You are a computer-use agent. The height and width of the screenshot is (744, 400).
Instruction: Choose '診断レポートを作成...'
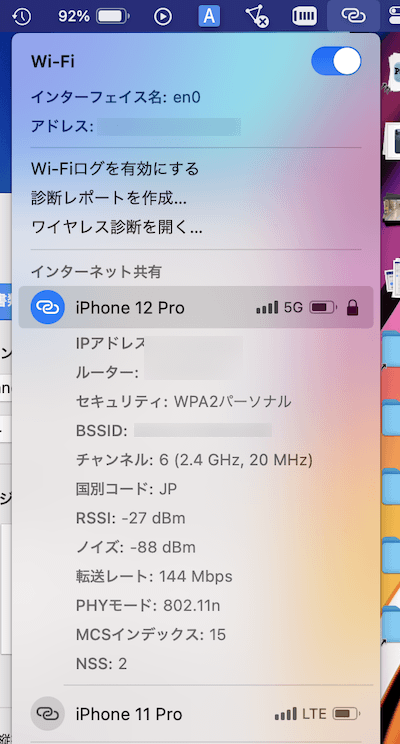[109, 198]
